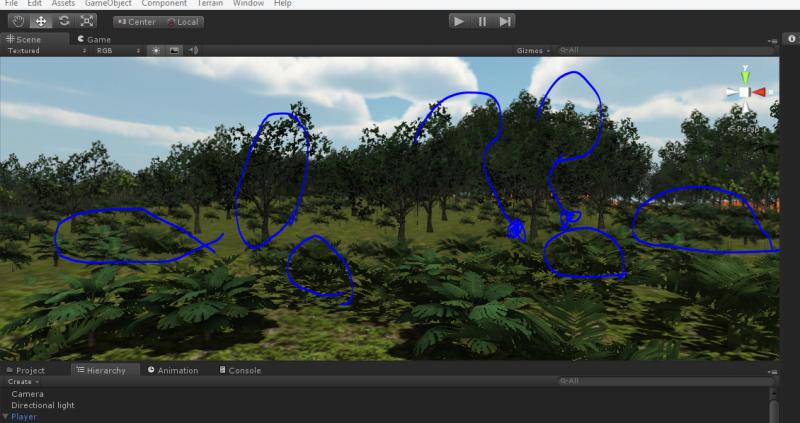Click the scene view search field

665,51
